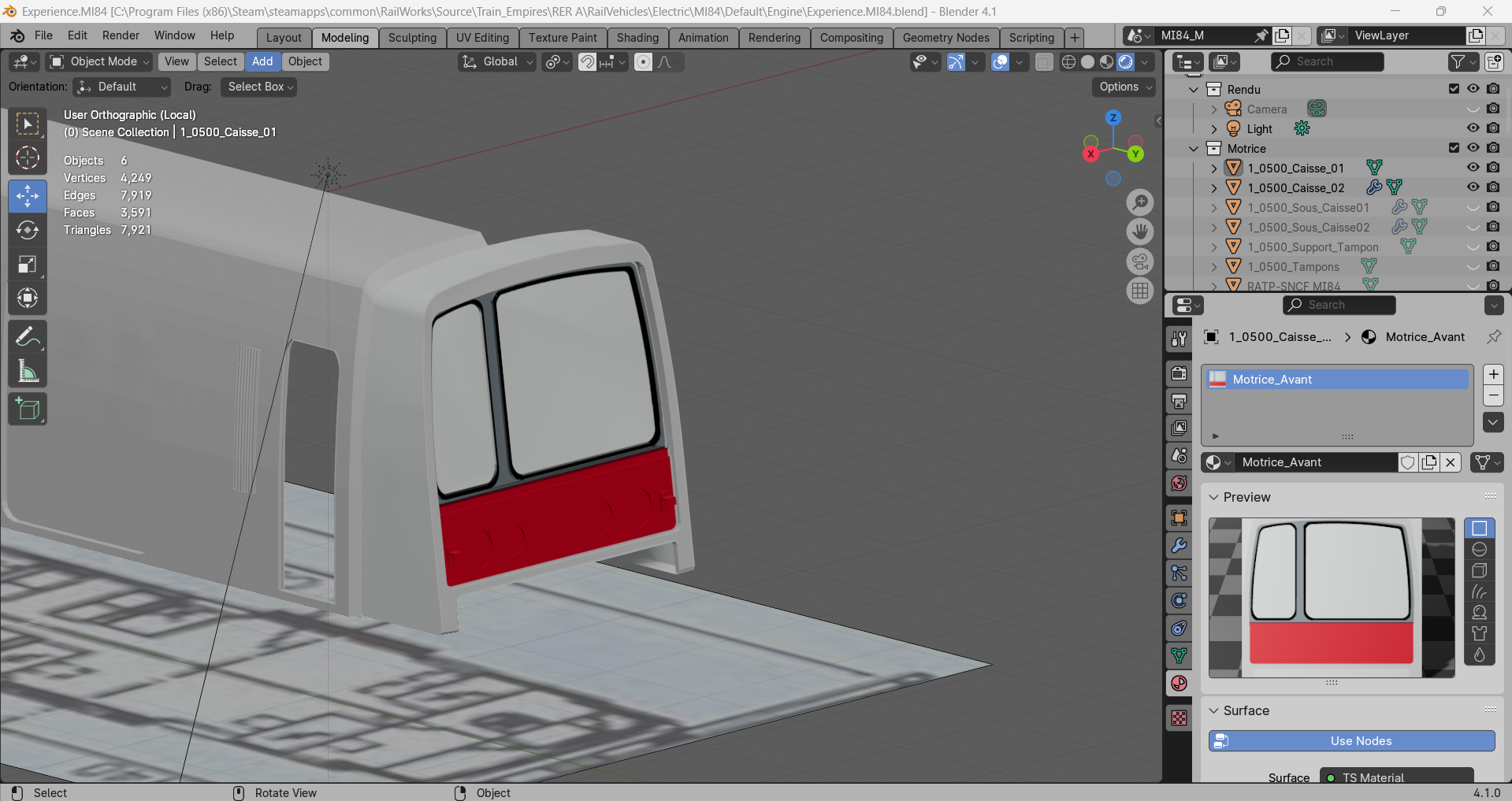This screenshot has width=1512, height=801.
Task: Open the Object Mode dropdown
Action: pos(98,61)
